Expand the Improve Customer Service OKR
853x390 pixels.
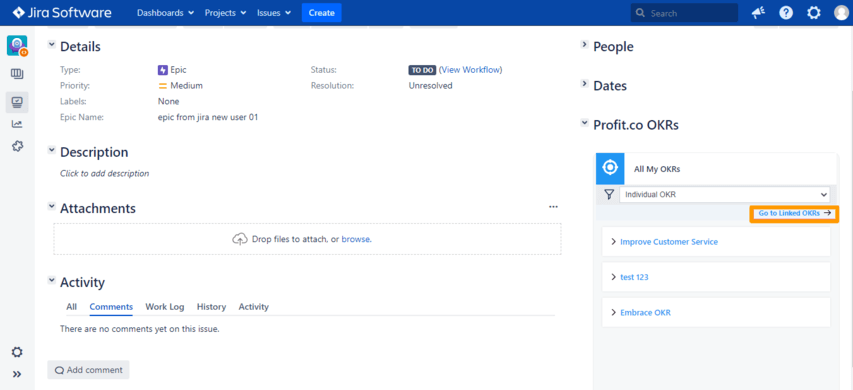[x=614, y=242]
